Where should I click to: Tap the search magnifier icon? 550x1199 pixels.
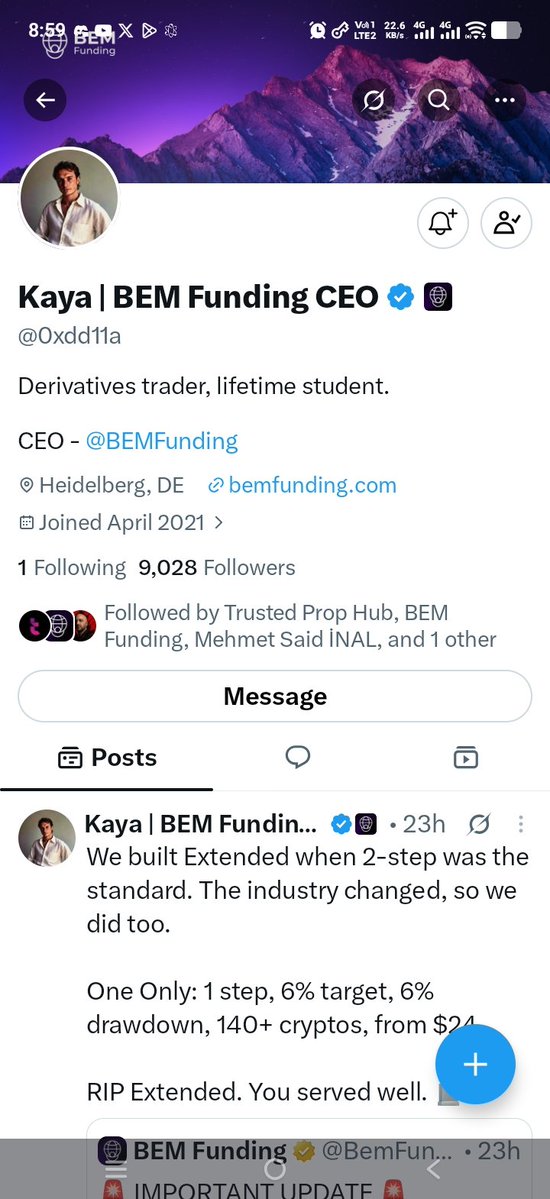pos(438,100)
